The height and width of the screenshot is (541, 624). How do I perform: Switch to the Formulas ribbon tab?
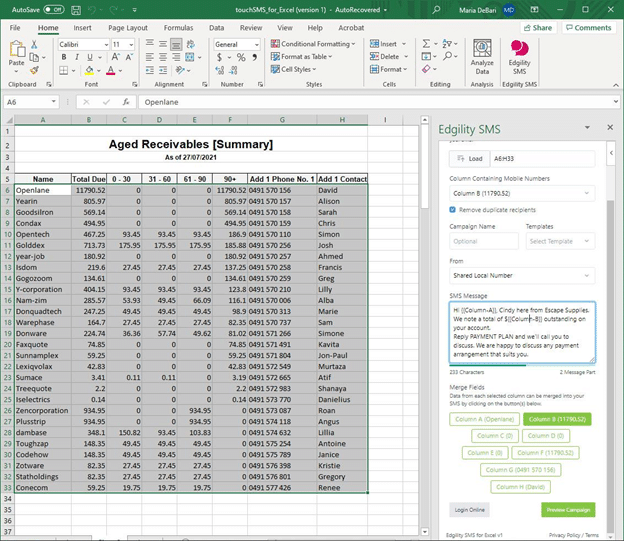point(178,28)
